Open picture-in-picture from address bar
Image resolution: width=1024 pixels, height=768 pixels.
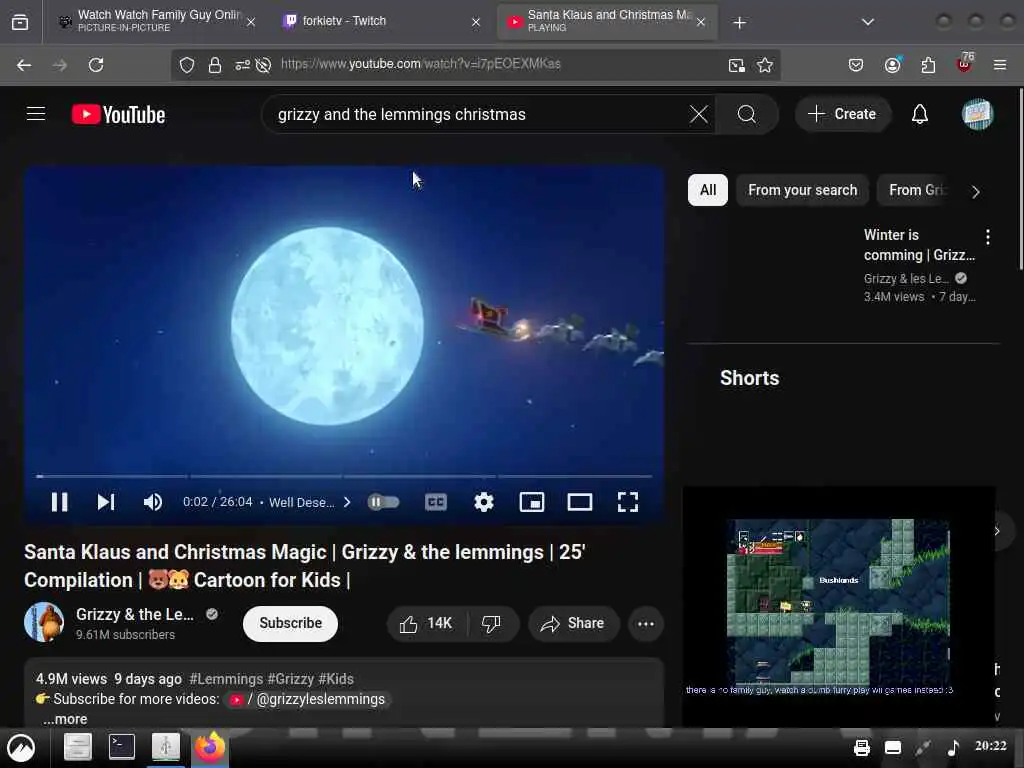tap(737, 65)
